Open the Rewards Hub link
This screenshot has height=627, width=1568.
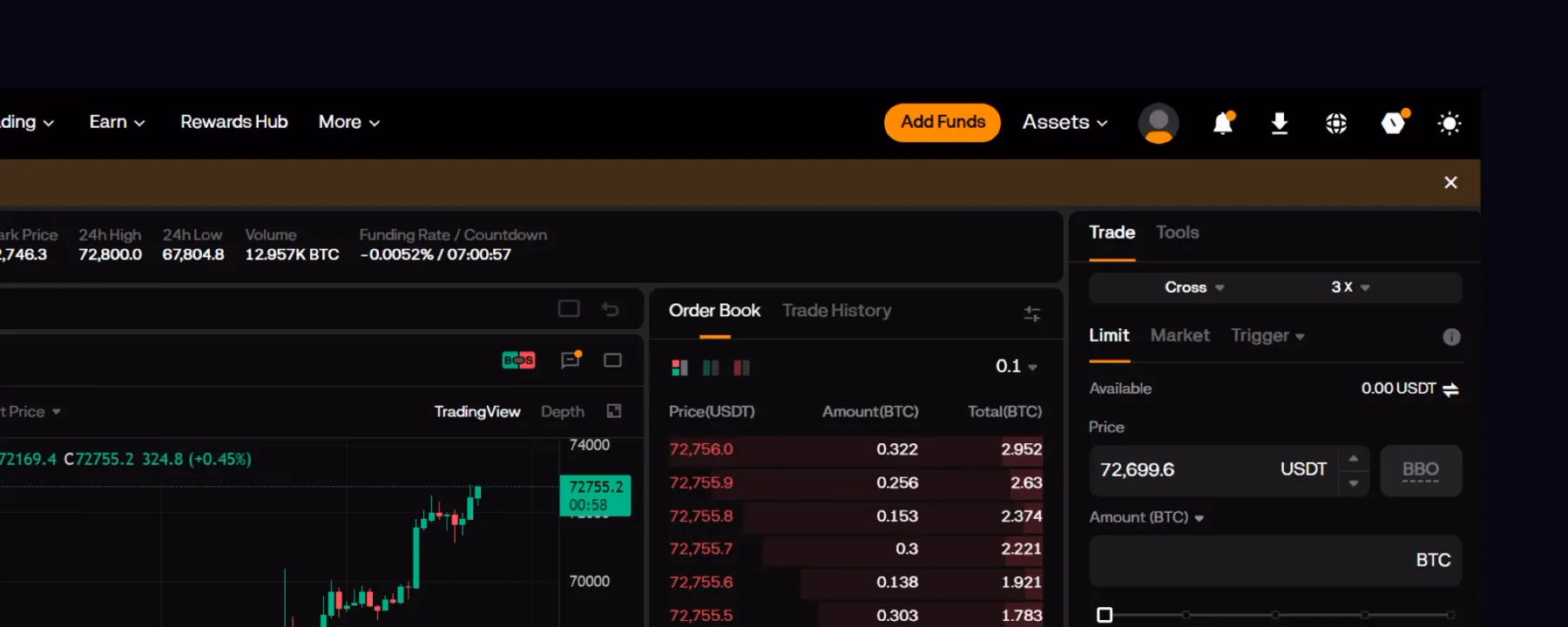pos(233,122)
